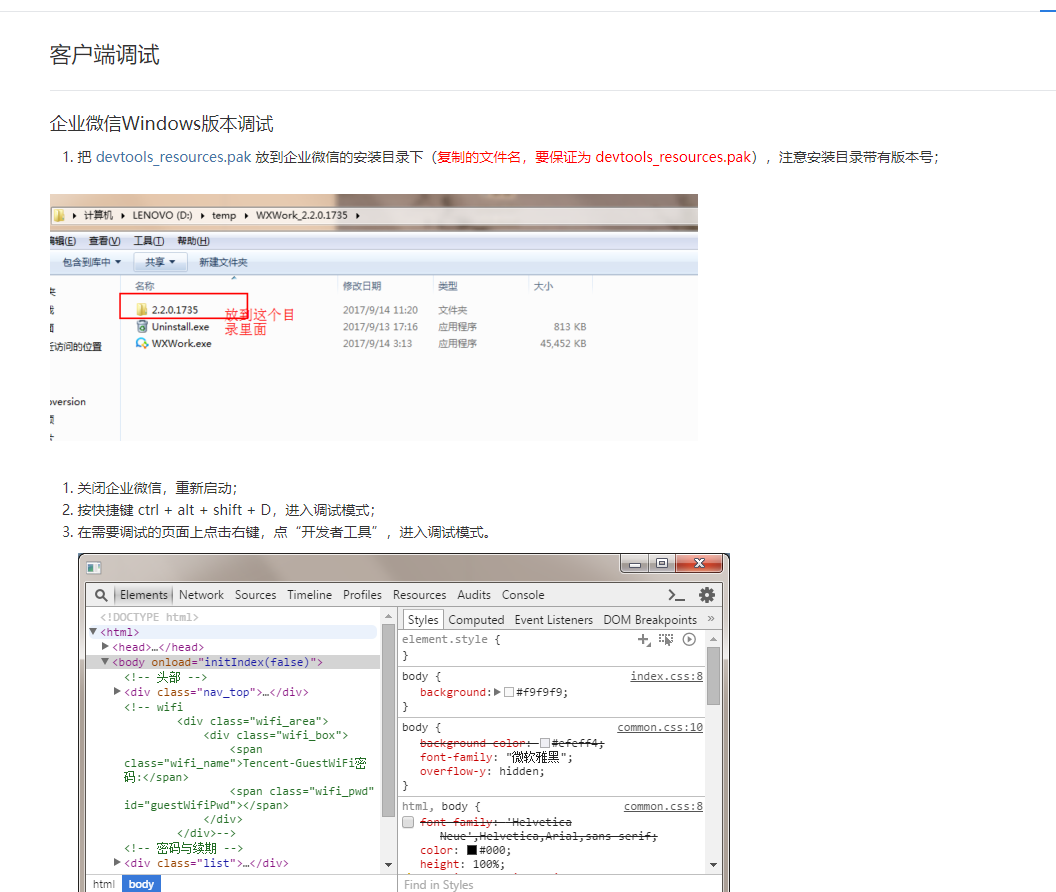1056x892 pixels.
Task: Click the 类型 column header
Action: pos(448,286)
